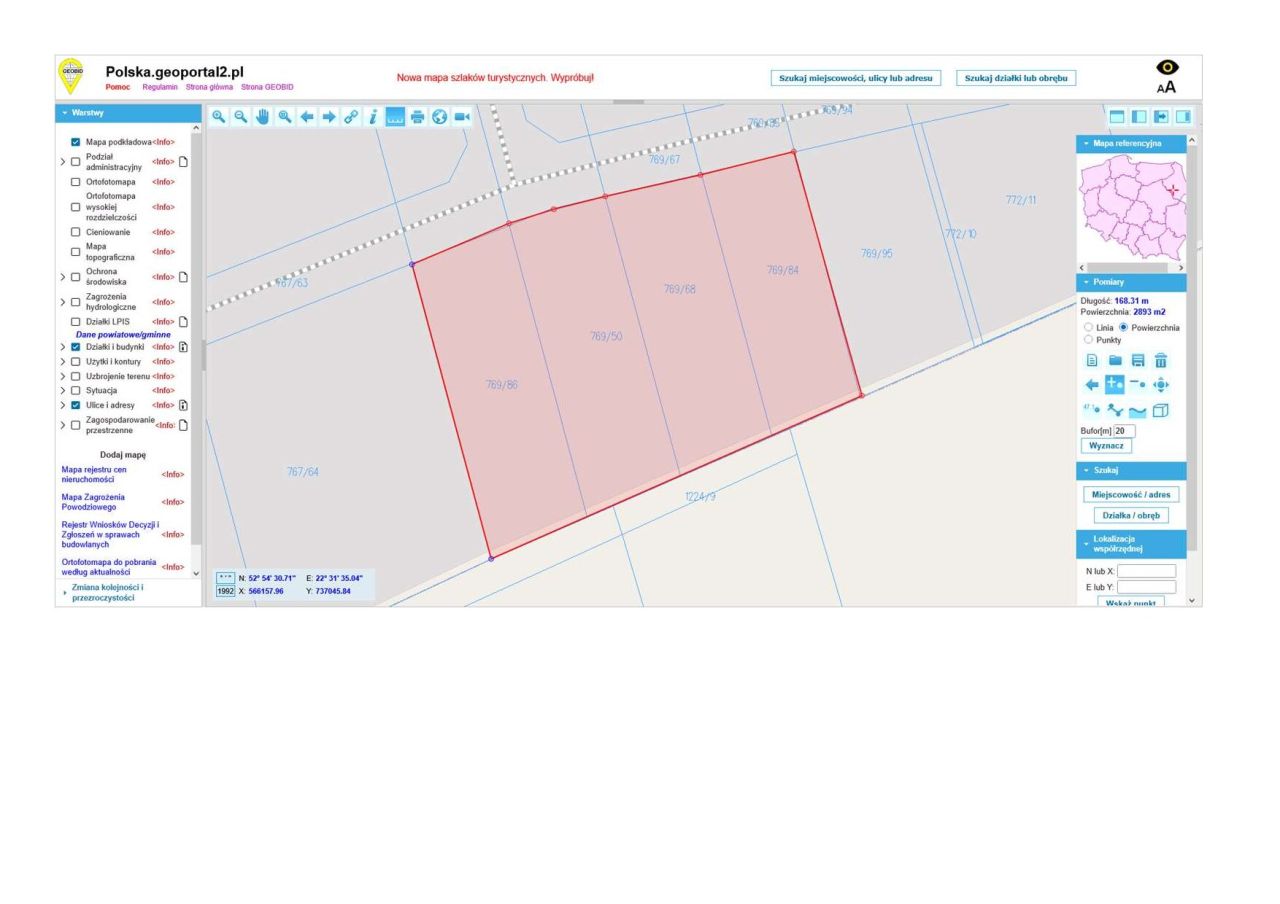Image resolution: width=1280 pixels, height=904 pixels.
Task: Select the Punkty measurement radio button
Action: coord(1089,340)
